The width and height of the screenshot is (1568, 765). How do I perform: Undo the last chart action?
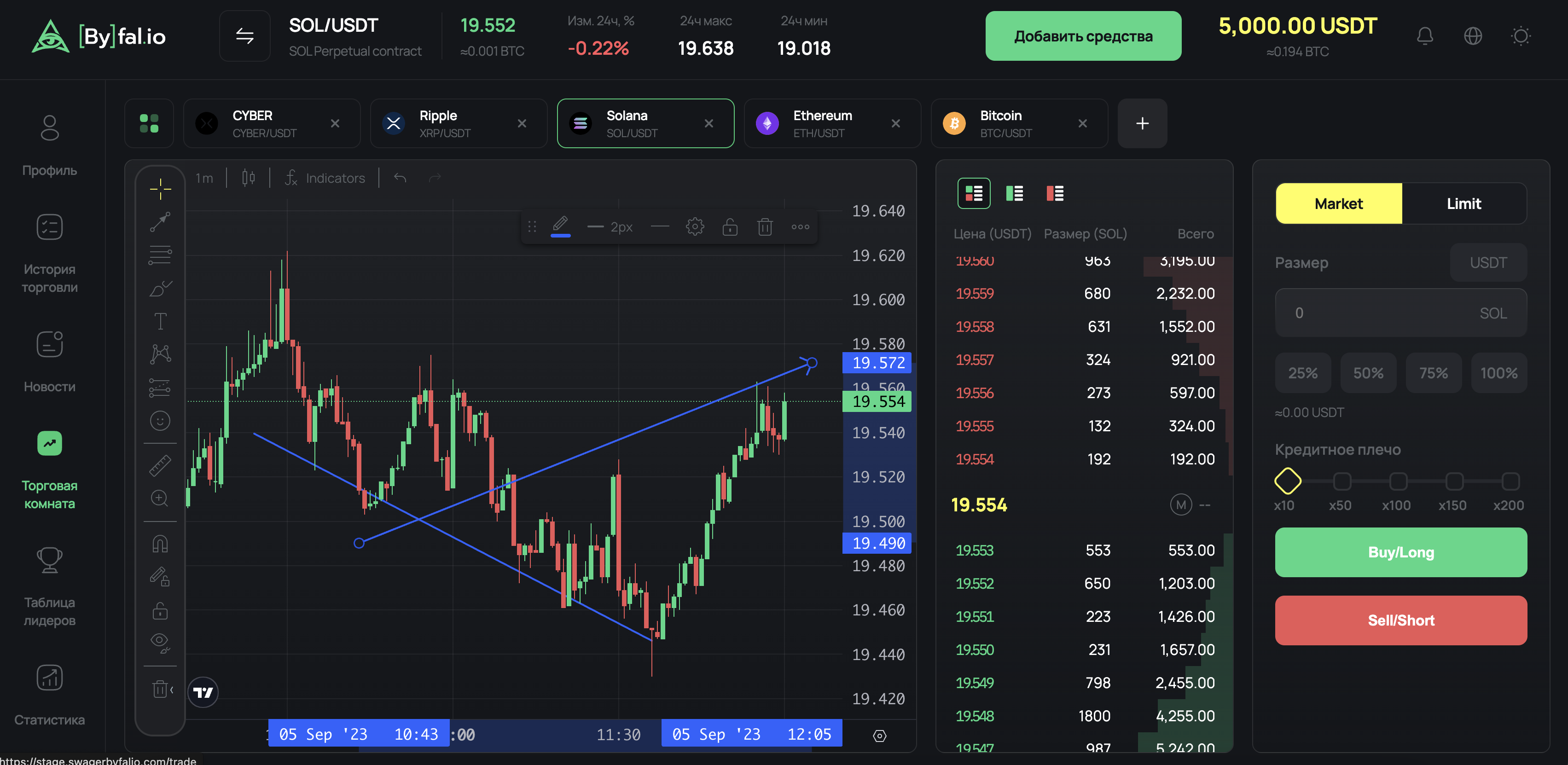point(400,178)
